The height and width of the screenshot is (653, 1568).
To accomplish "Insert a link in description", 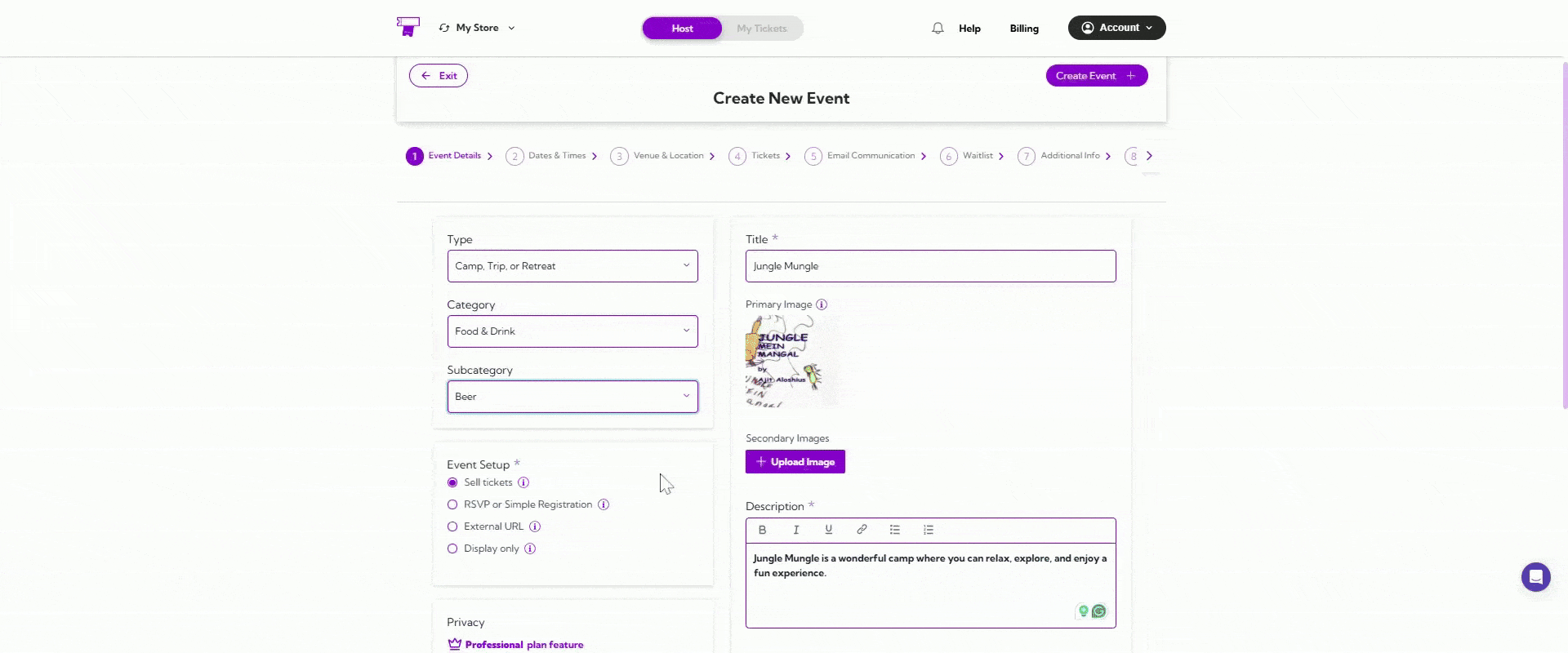I will point(862,530).
